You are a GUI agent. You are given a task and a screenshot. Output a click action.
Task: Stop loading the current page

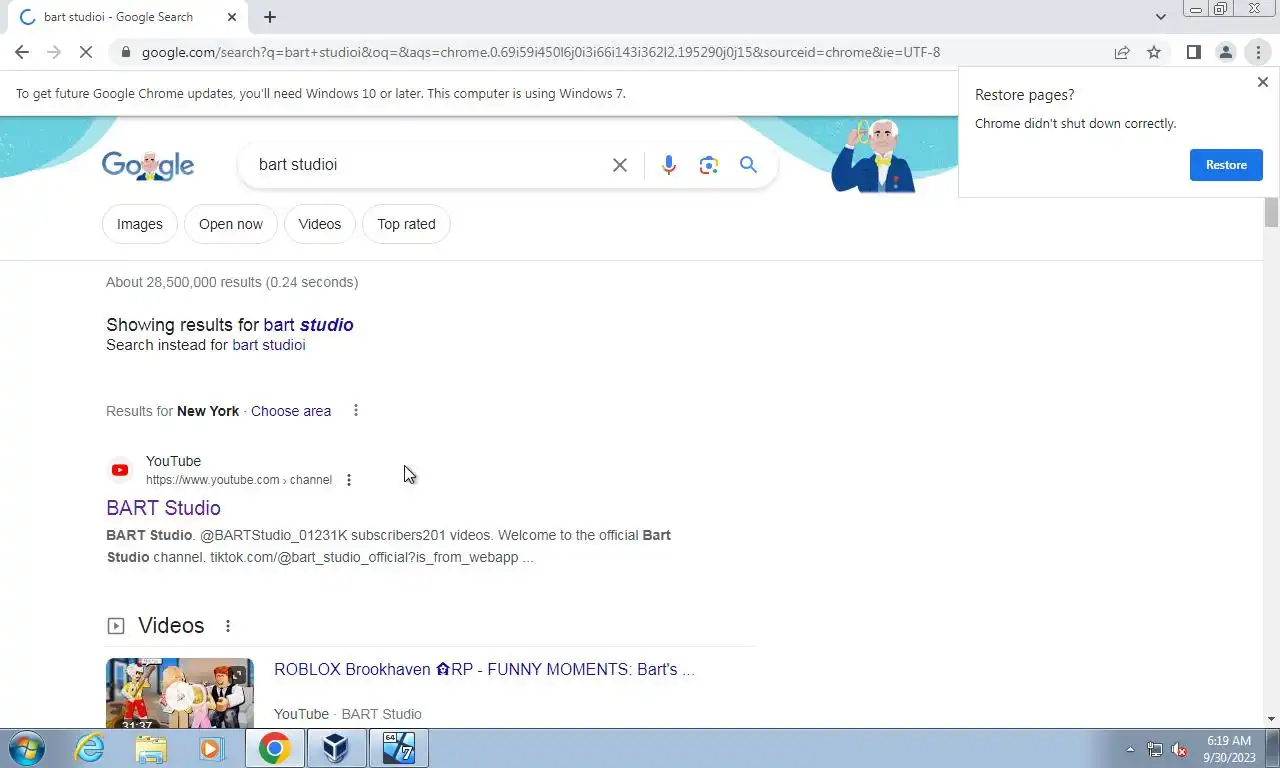pos(86,52)
